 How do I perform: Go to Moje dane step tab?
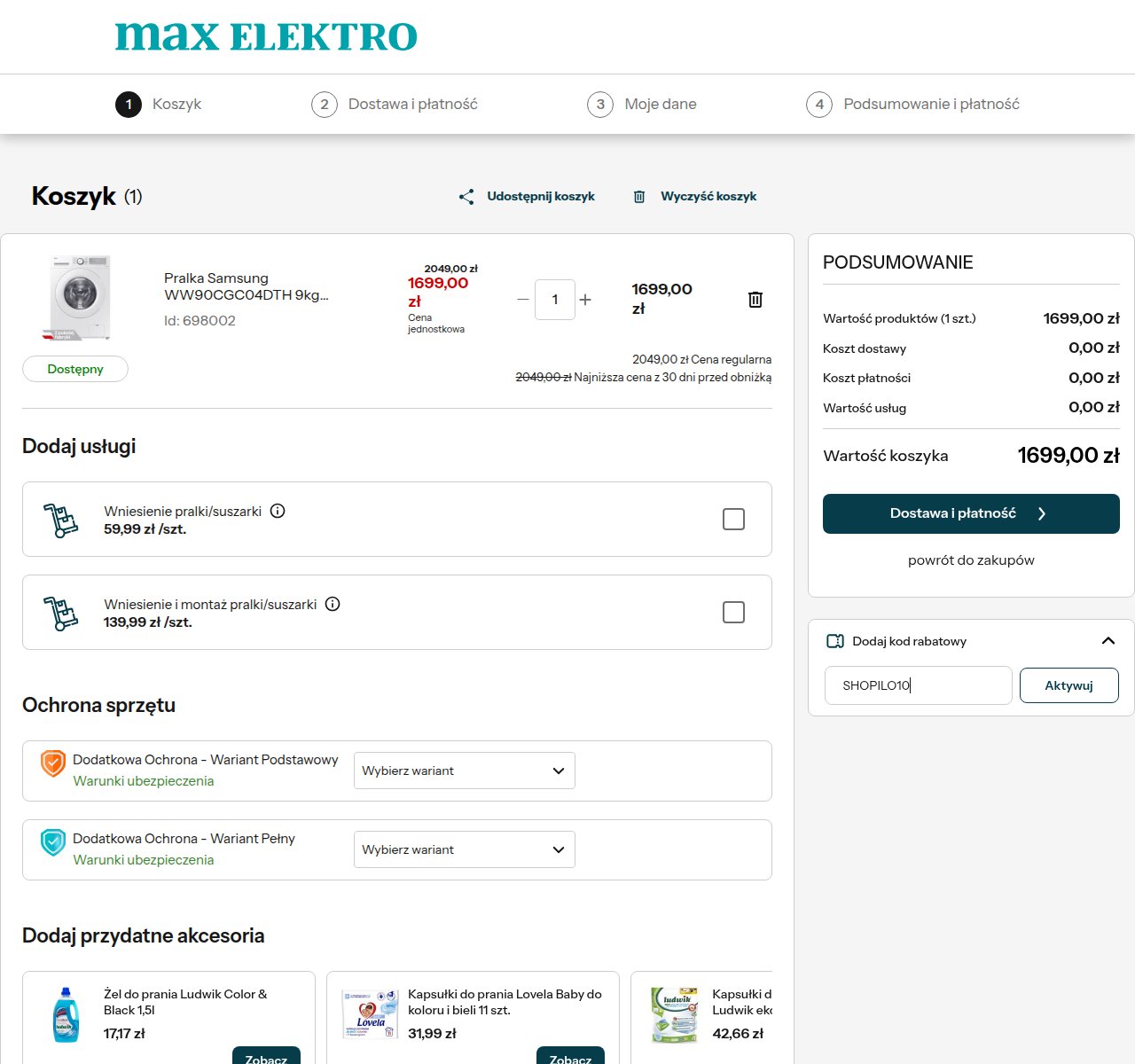point(642,105)
